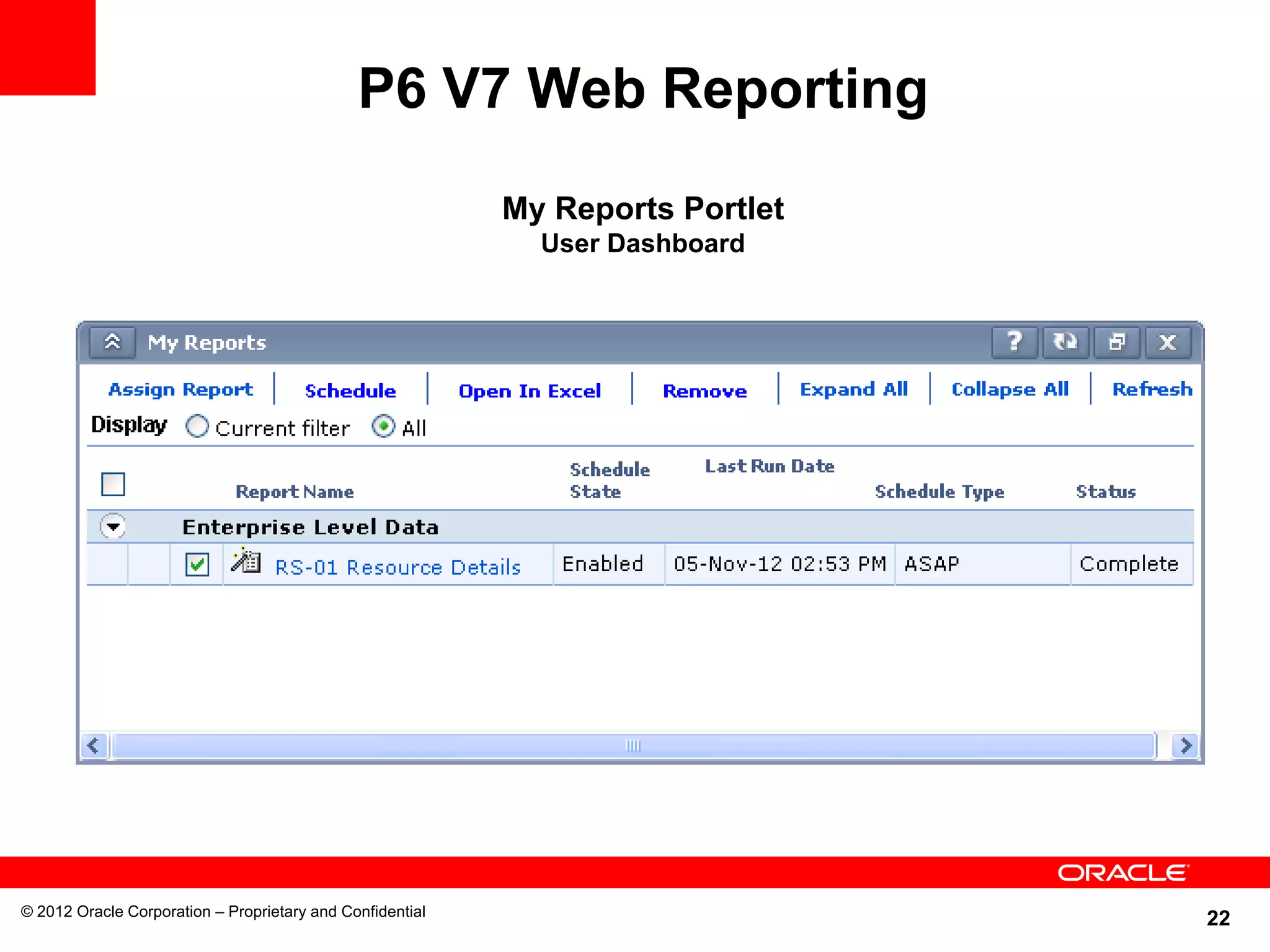
Task: Collapse the My Reports portlet with double-chevron icon
Action: pos(112,342)
